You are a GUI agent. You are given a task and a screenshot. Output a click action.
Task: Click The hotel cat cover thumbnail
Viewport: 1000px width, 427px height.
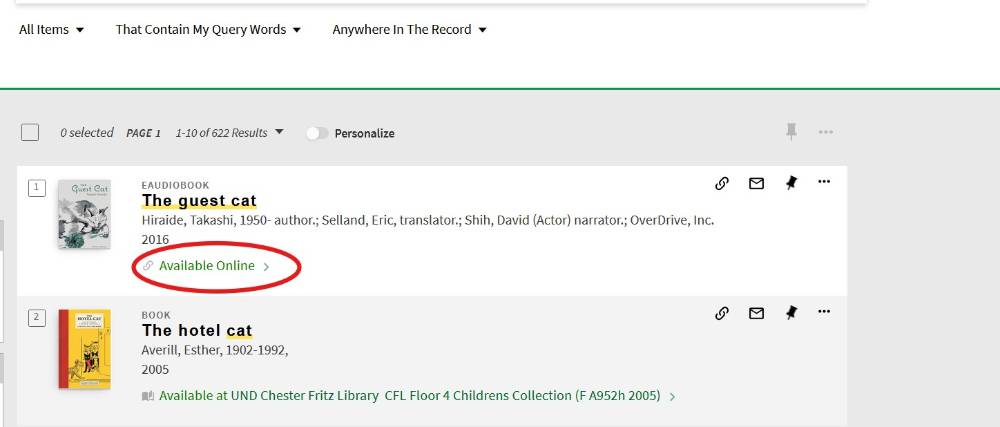pos(84,349)
